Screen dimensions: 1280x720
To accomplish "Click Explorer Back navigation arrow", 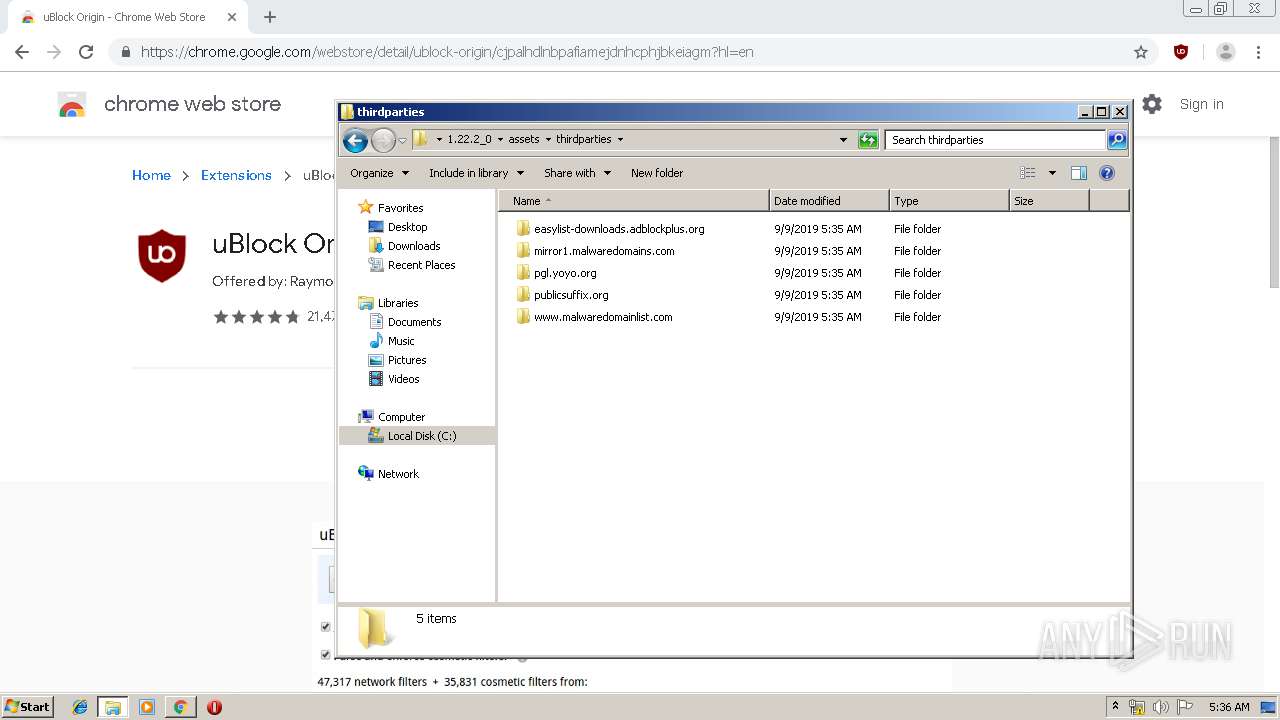I will click(355, 140).
